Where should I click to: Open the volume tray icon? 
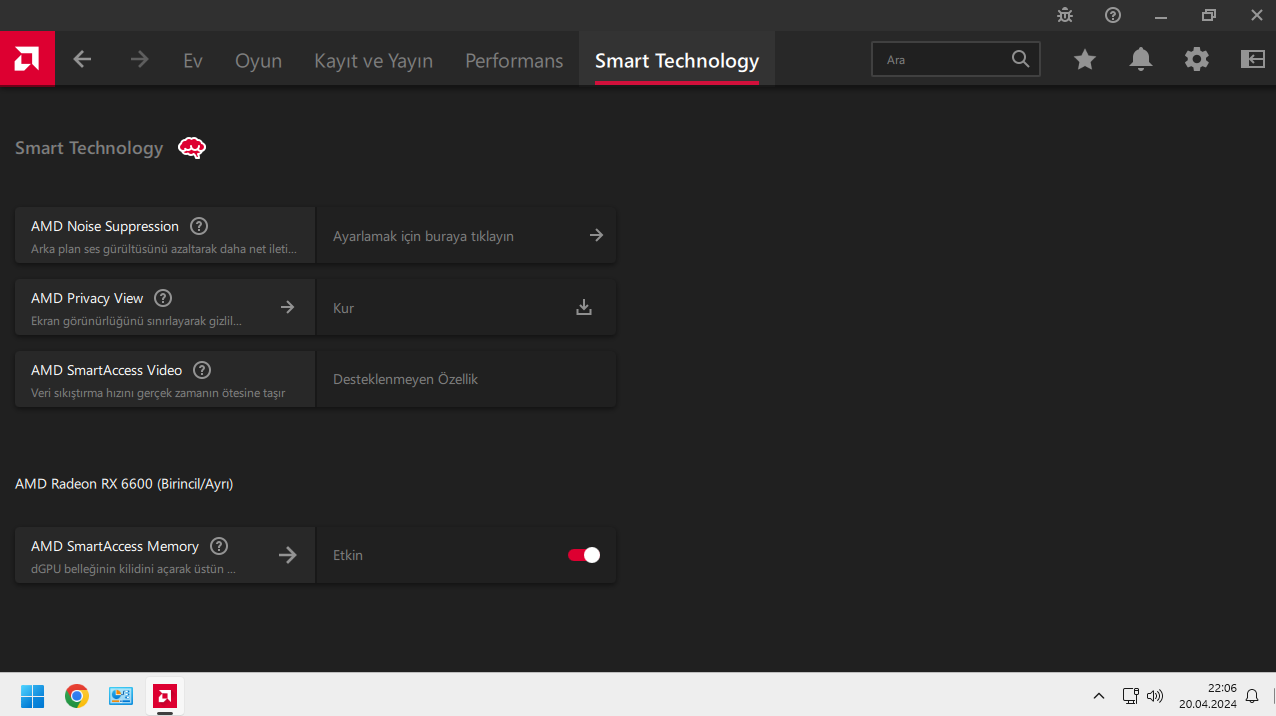coord(1155,696)
